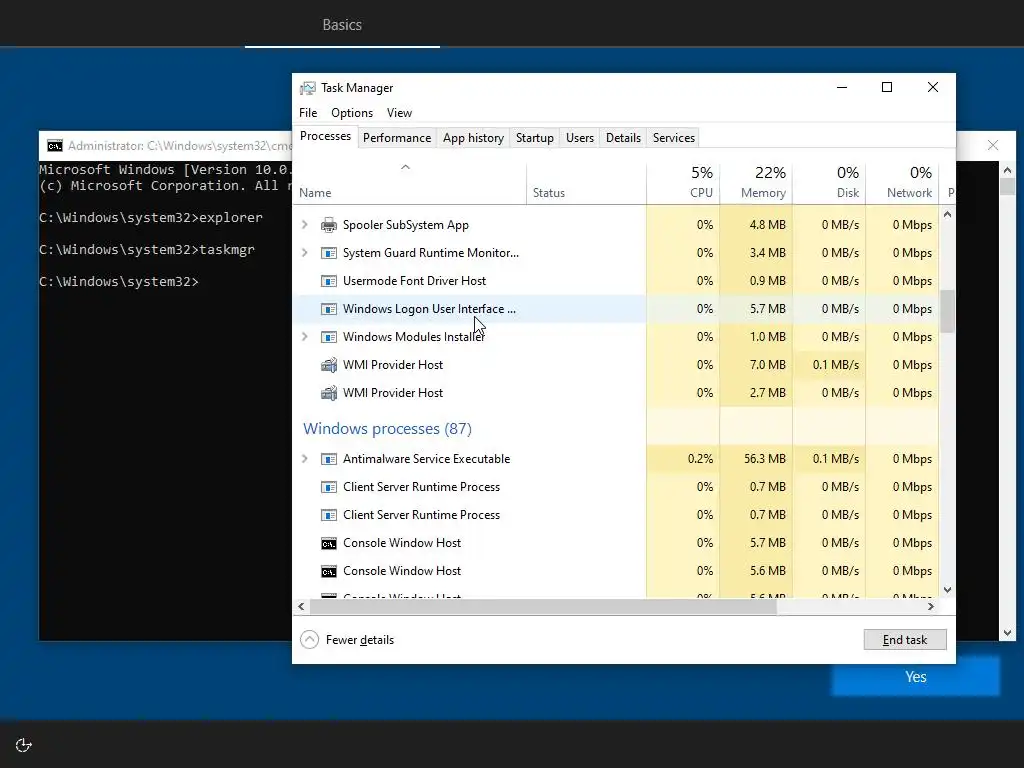Screen dimensions: 1024x768
Task: Click icon of Client Server Runtime Process above Console Window Host
Action: (x=328, y=515)
